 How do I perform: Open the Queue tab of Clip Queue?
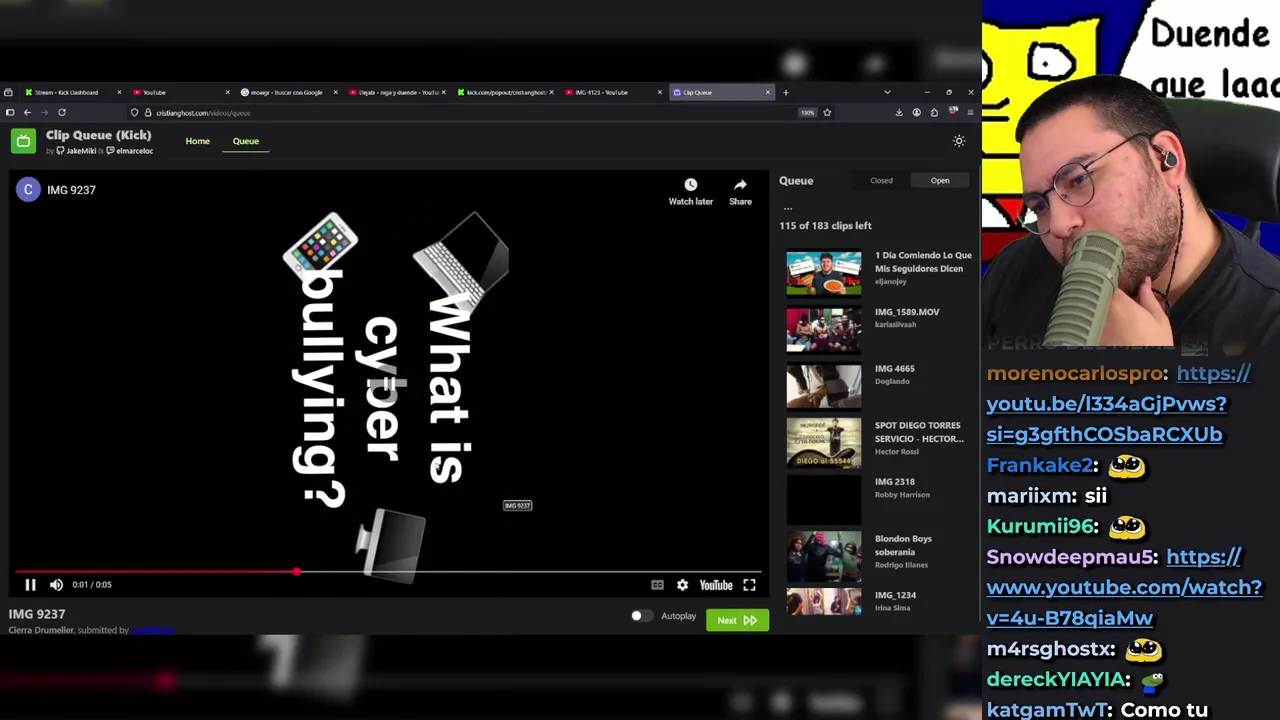click(245, 141)
